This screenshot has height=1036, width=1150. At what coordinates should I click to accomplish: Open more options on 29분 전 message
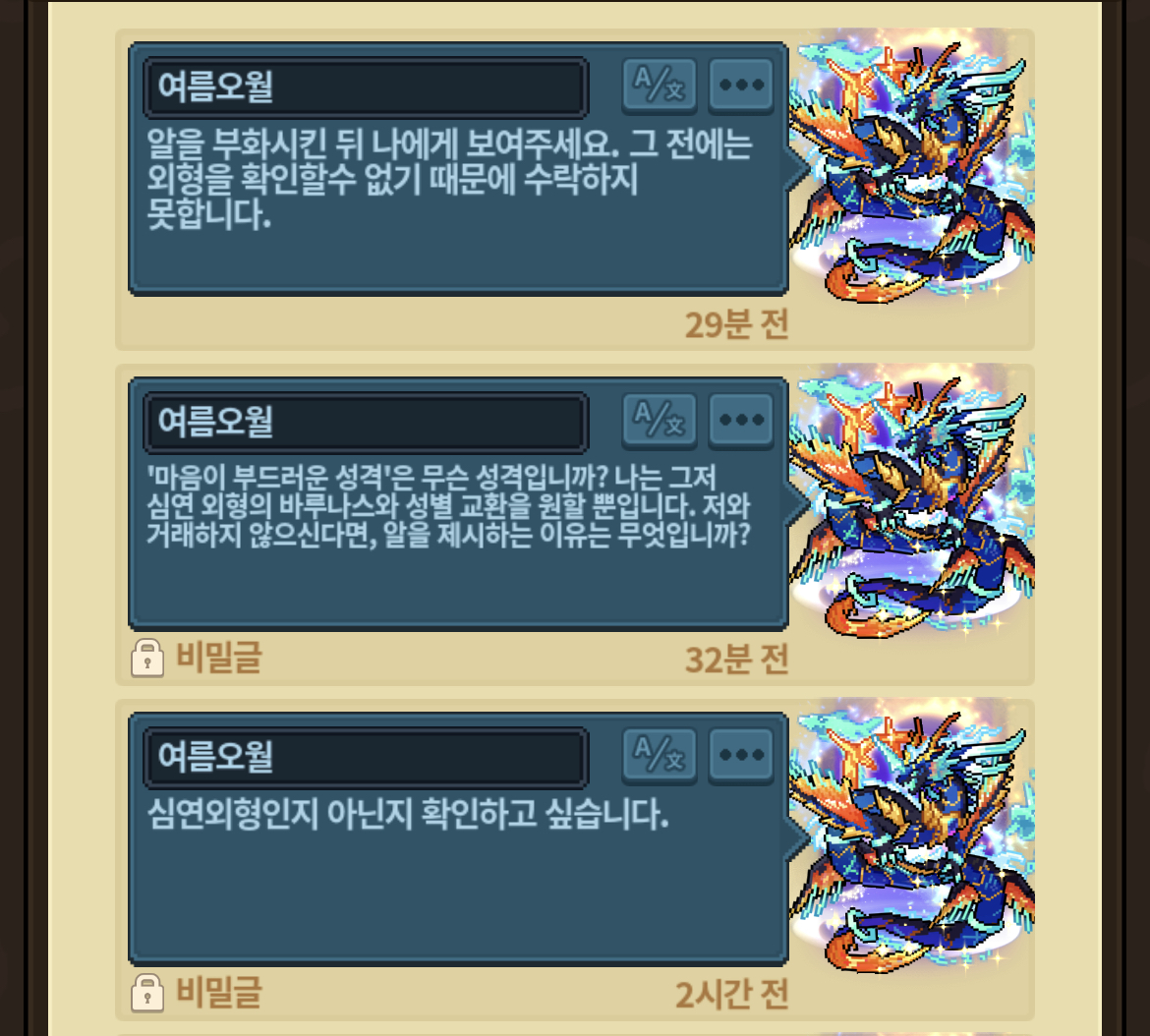click(741, 86)
